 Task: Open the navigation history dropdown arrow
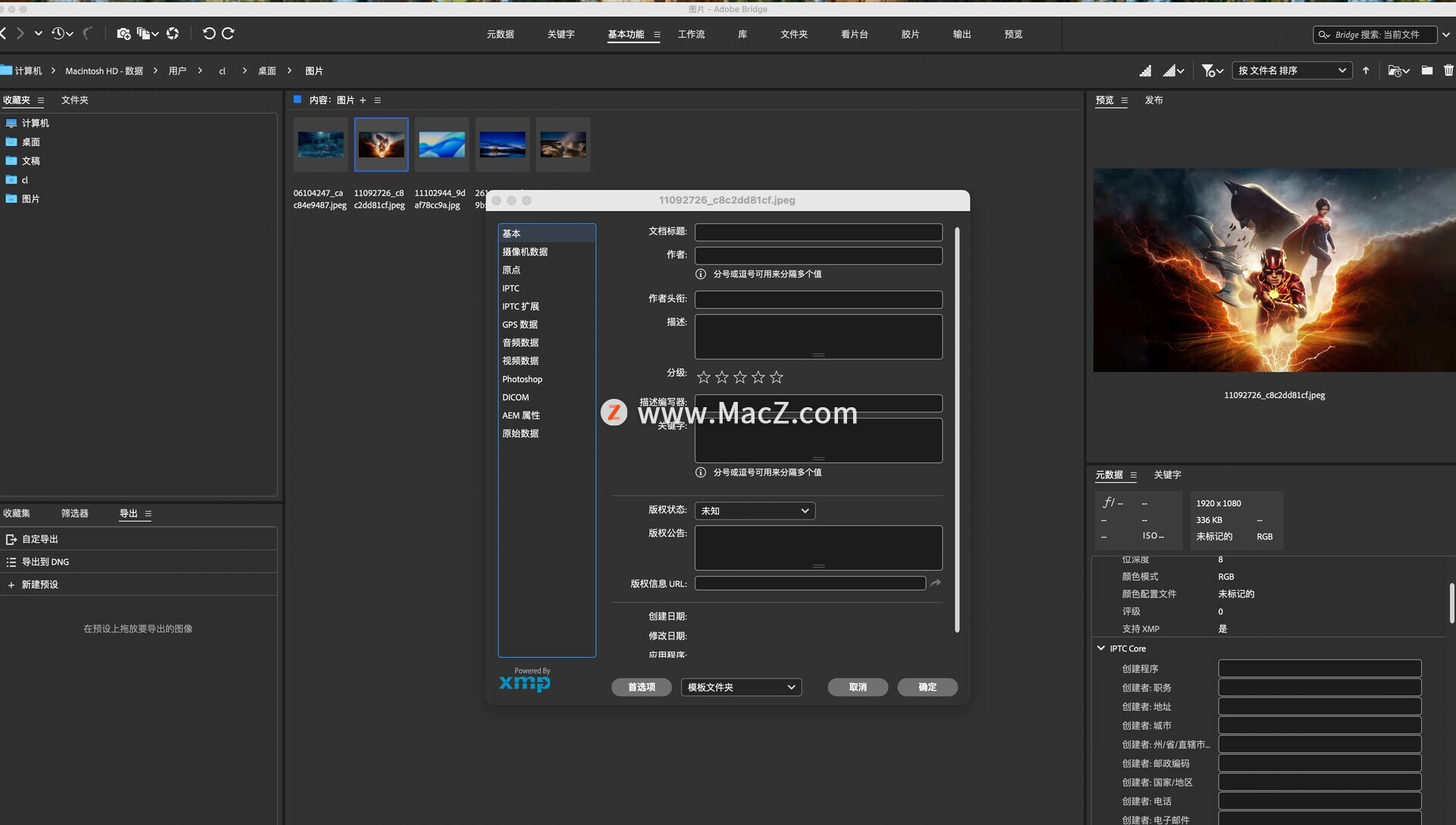click(39, 33)
